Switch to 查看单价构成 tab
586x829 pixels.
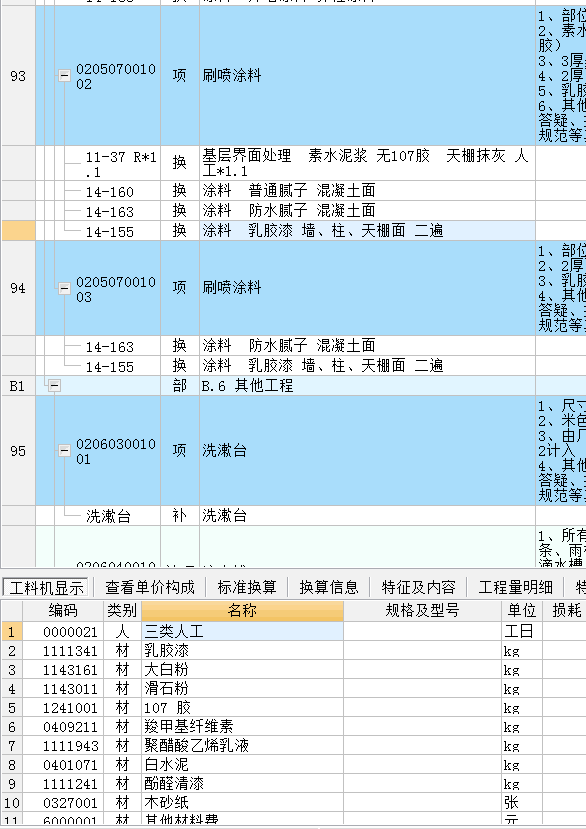(x=150, y=587)
